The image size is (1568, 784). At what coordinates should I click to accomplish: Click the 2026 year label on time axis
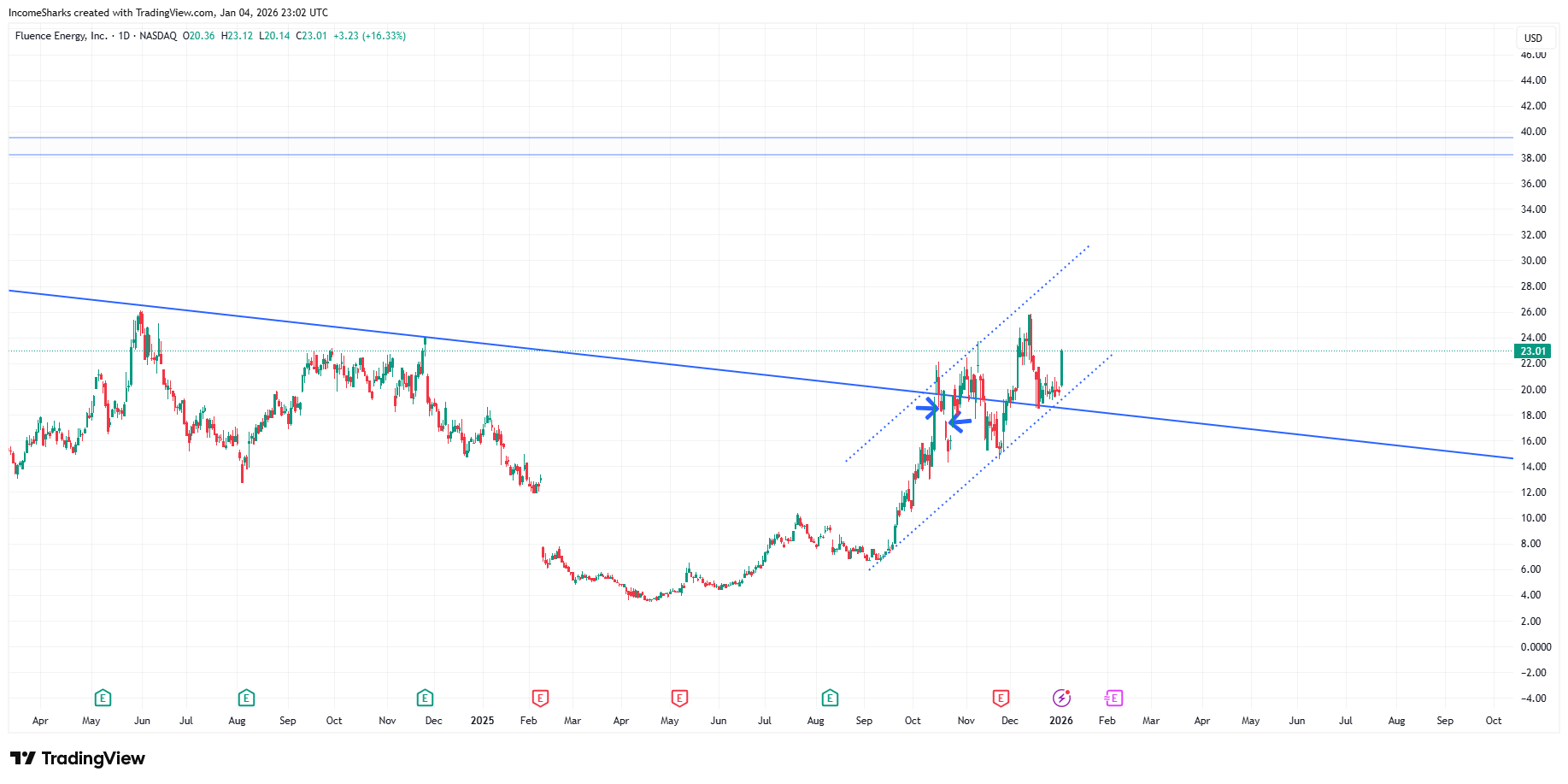click(1061, 721)
